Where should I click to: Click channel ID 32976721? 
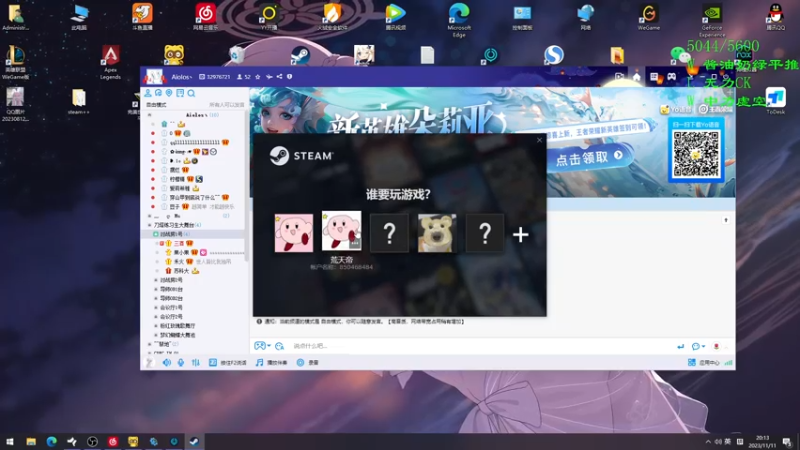(x=215, y=77)
